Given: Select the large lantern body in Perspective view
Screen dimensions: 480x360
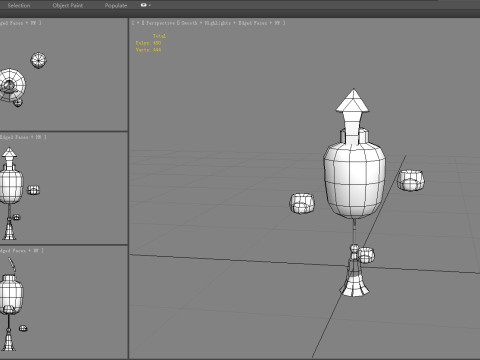Looking at the screenshot, I should pyautogui.click(x=354, y=180).
